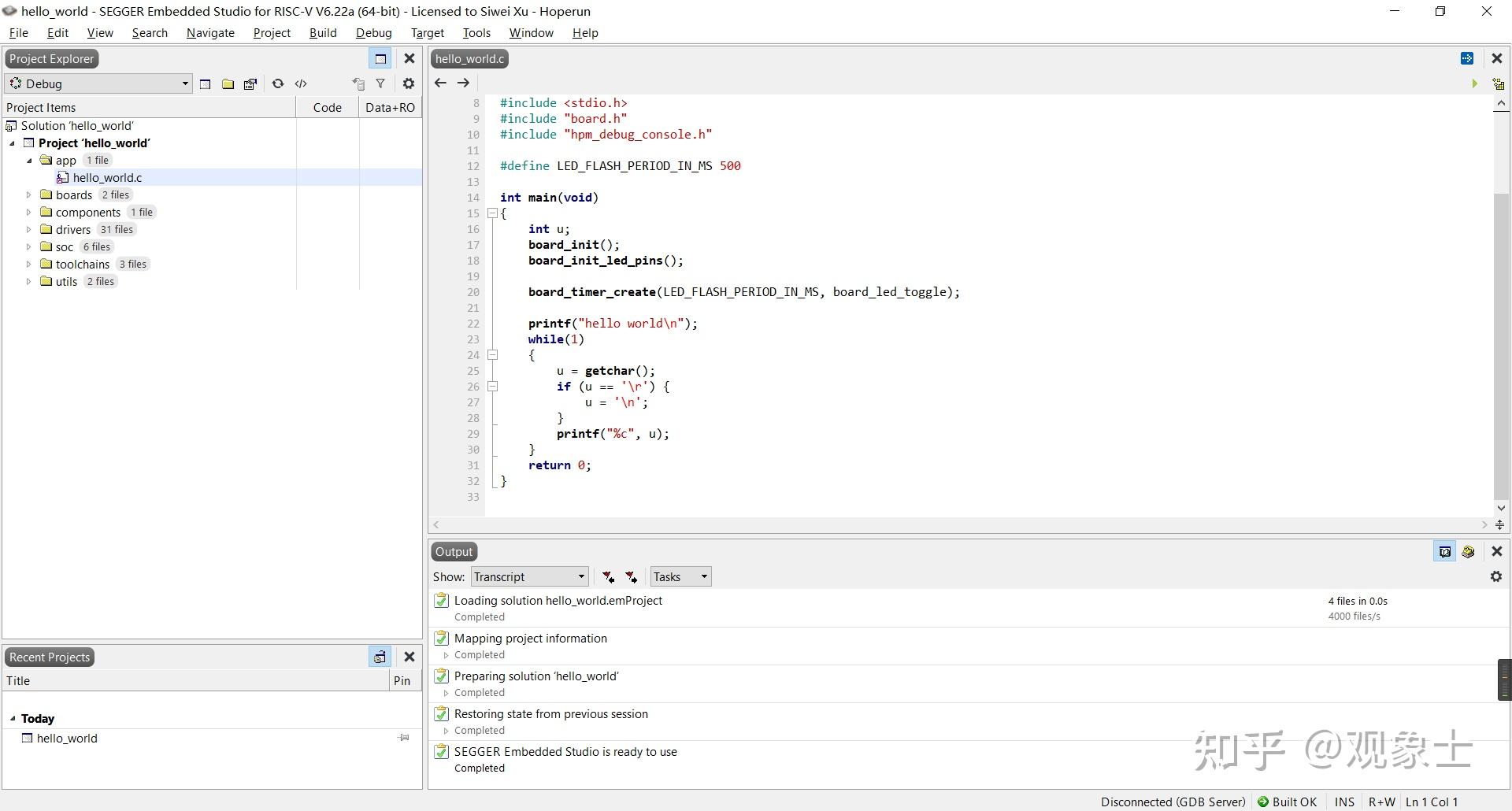Click the green play arrow in editor

1474,83
